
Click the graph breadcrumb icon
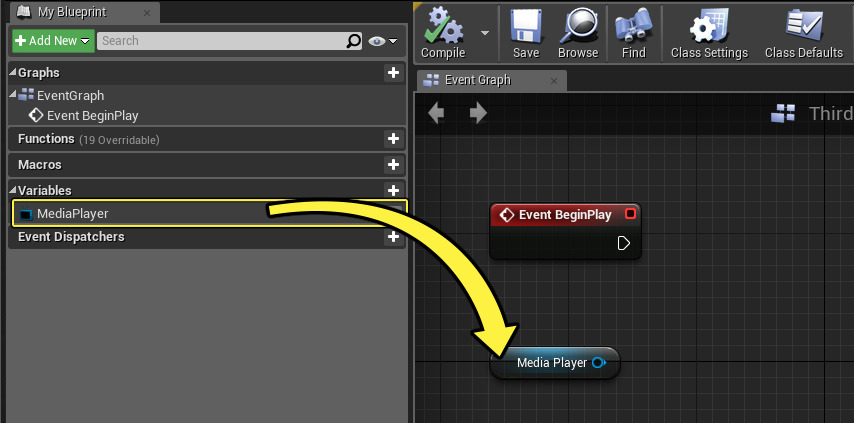[783, 113]
